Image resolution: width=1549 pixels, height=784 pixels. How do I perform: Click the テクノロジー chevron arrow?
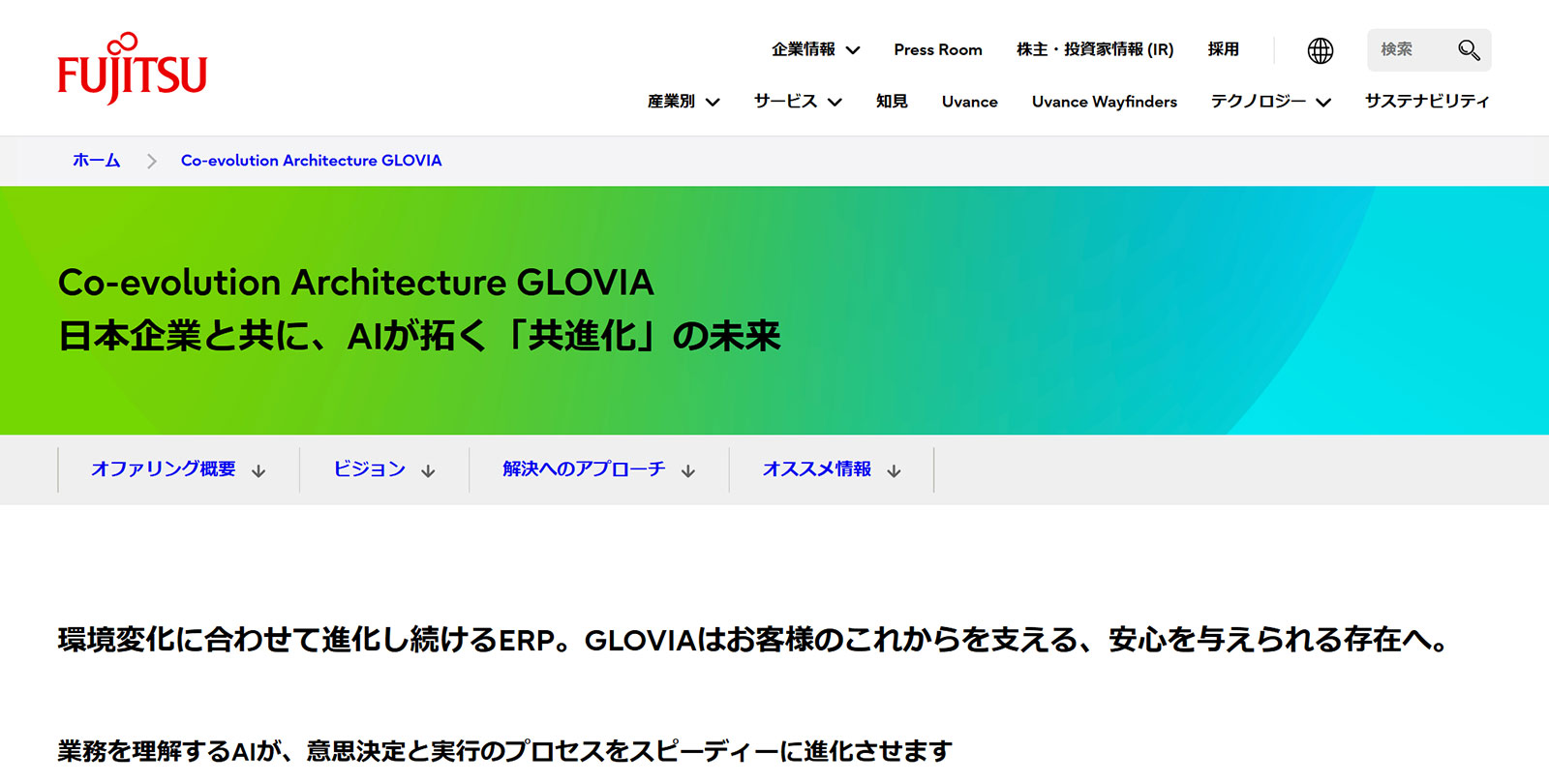[1323, 103]
